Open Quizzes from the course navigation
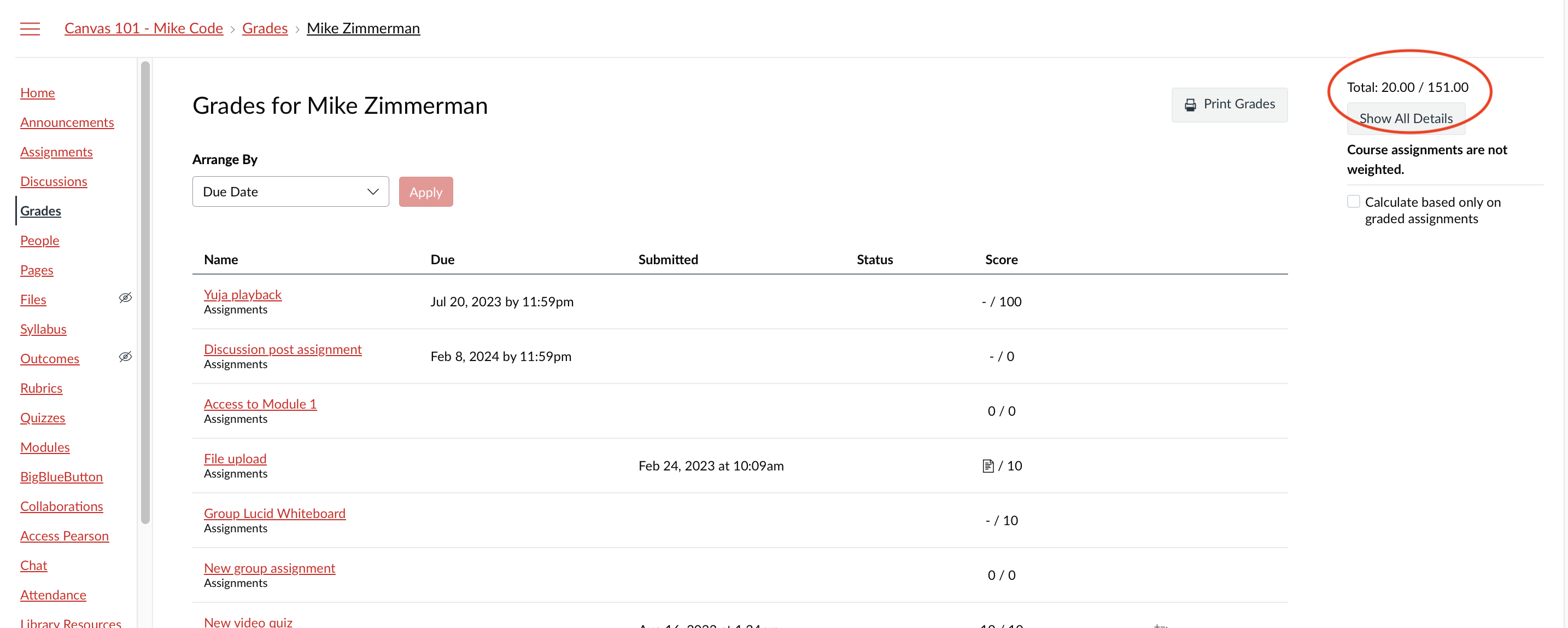The height and width of the screenshot is (628, 1568). (43, 418)
